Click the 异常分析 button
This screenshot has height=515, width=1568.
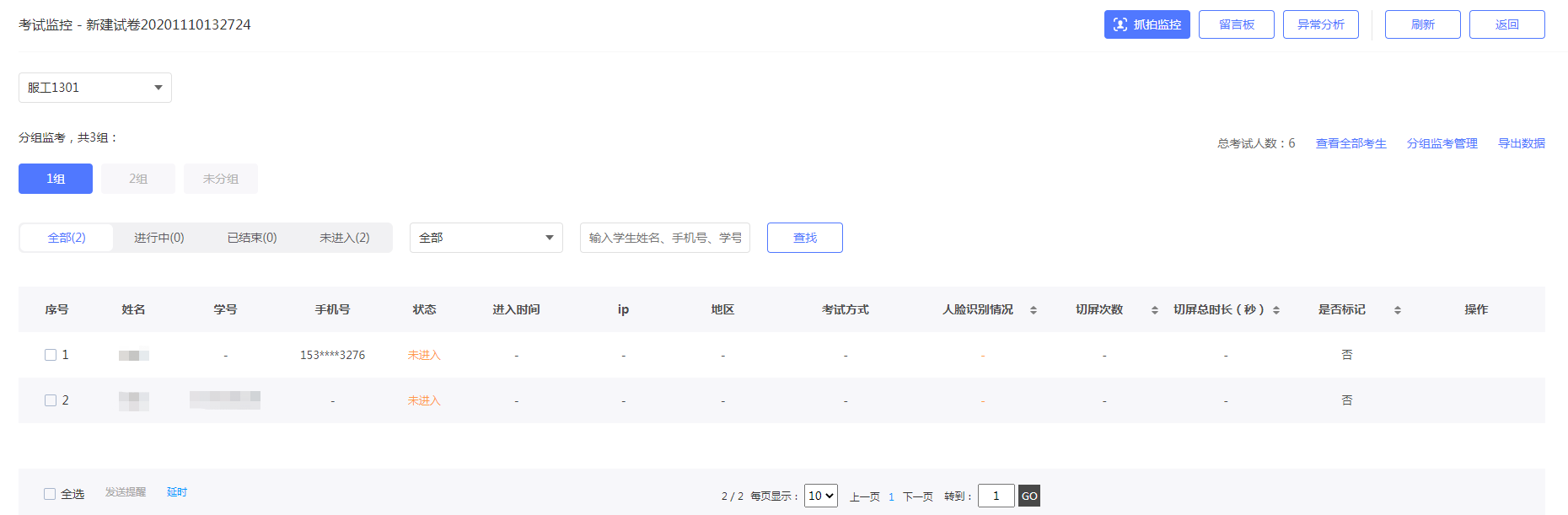point(1320,24)
